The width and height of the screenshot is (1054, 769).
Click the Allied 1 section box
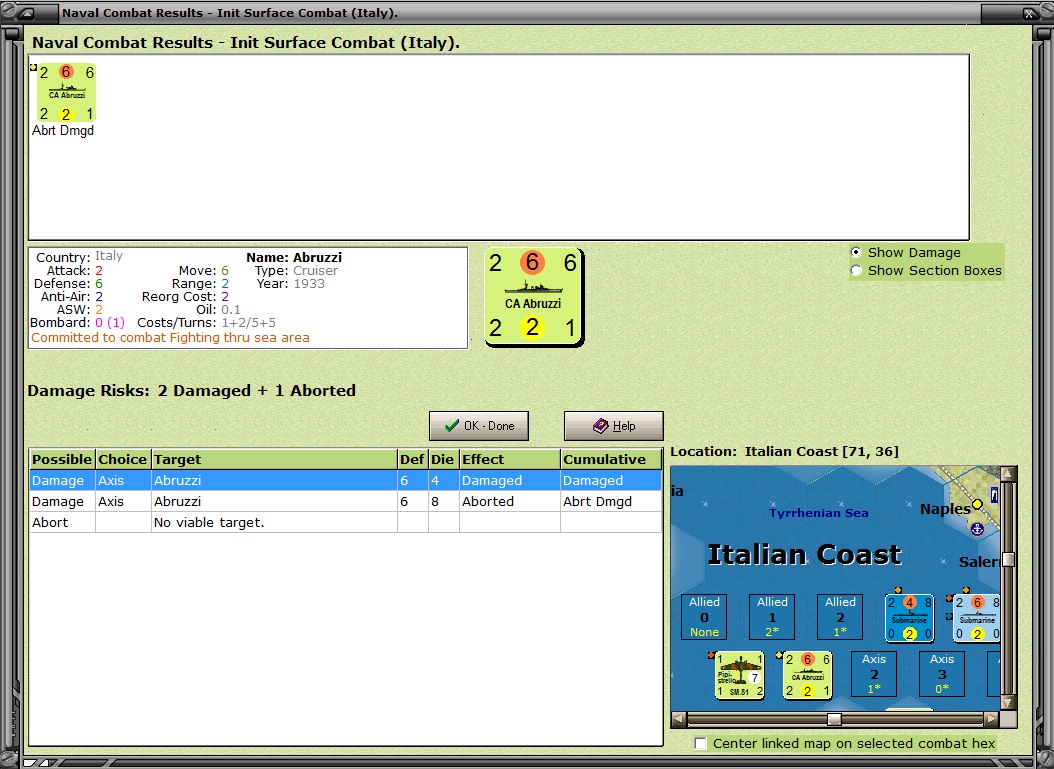pyautogui.click(x=772, y=616)
